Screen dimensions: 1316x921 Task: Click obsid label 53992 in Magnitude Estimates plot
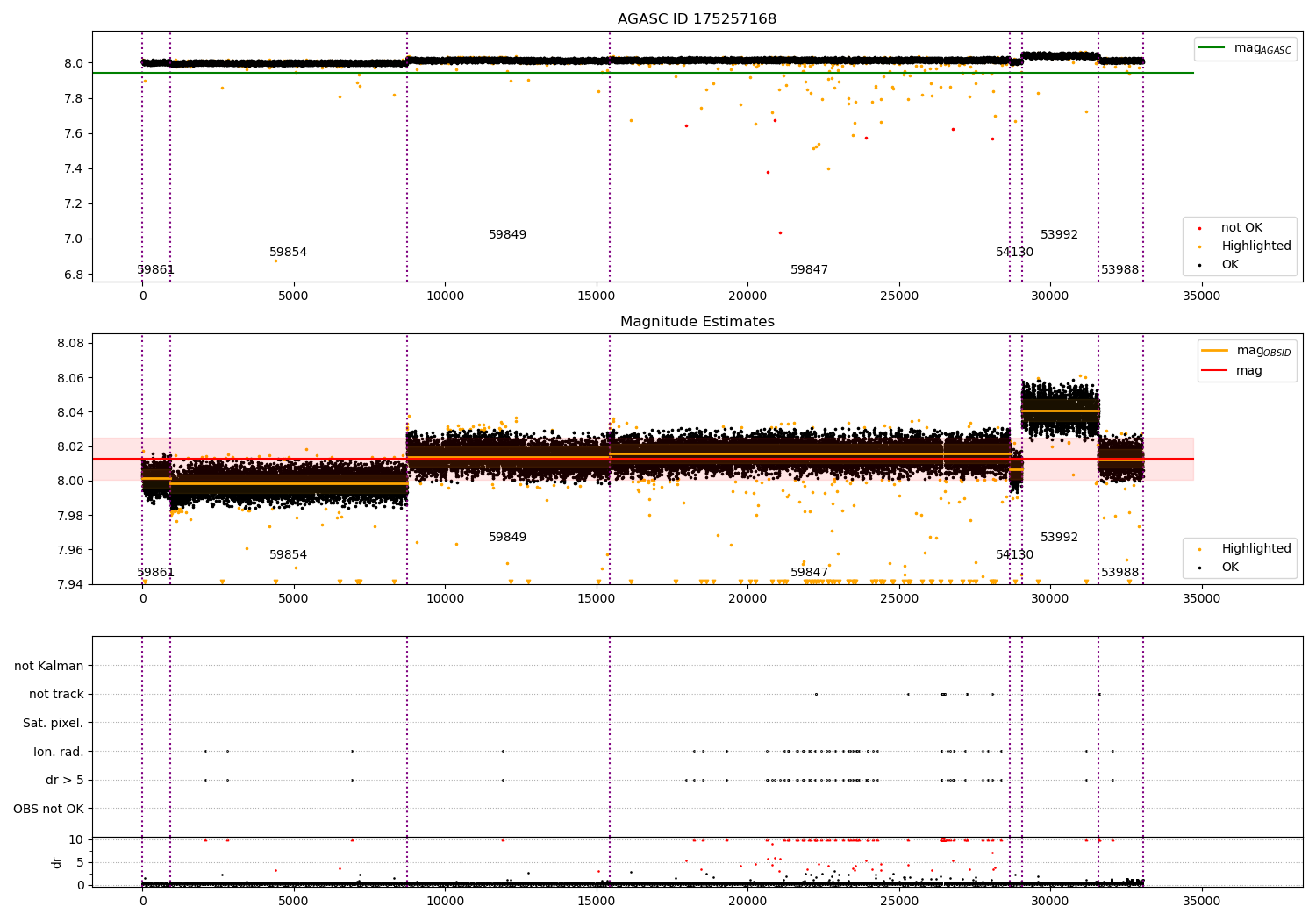(1060, 538)
